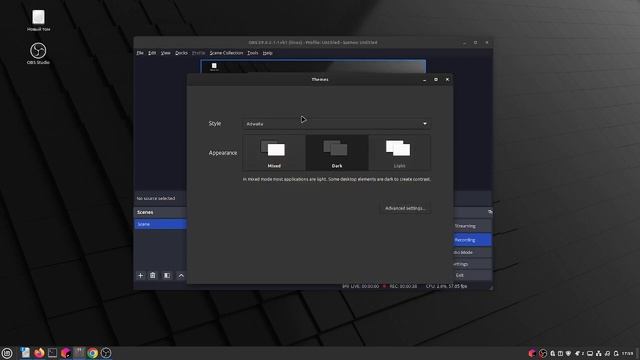Click the Recording button in OBS controls

(x=472, y=240)
